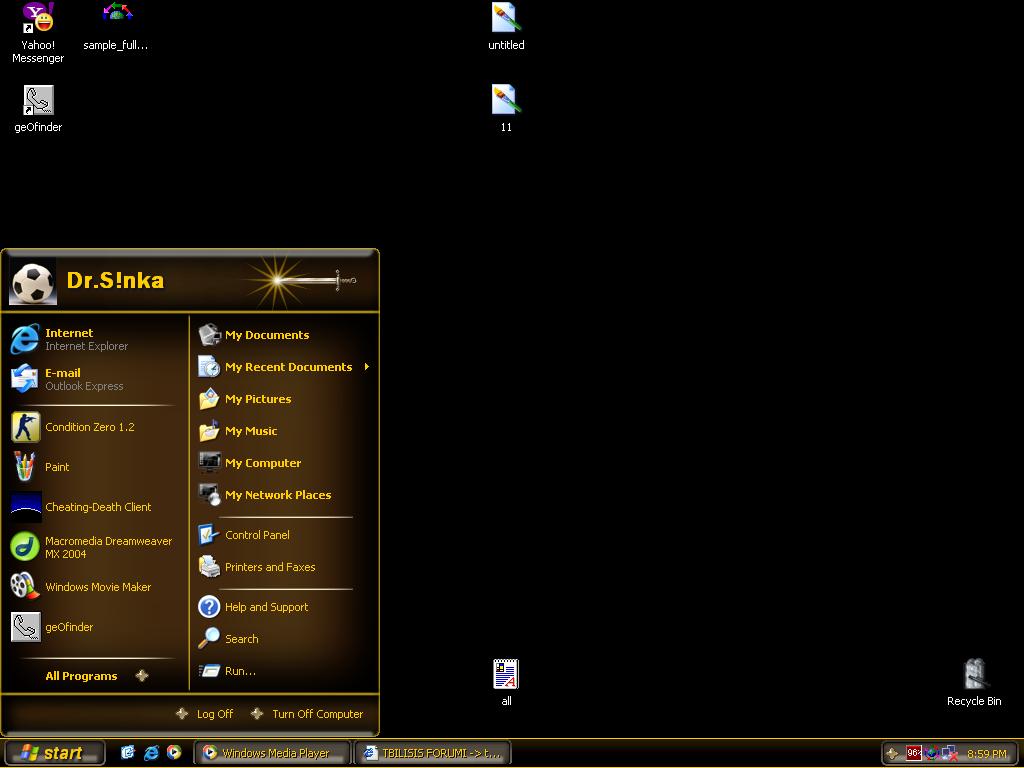The width and height of the screenshot is (1024, 768).
Task: Switch to Windows Media Player taskbar button
Action: 272,753
